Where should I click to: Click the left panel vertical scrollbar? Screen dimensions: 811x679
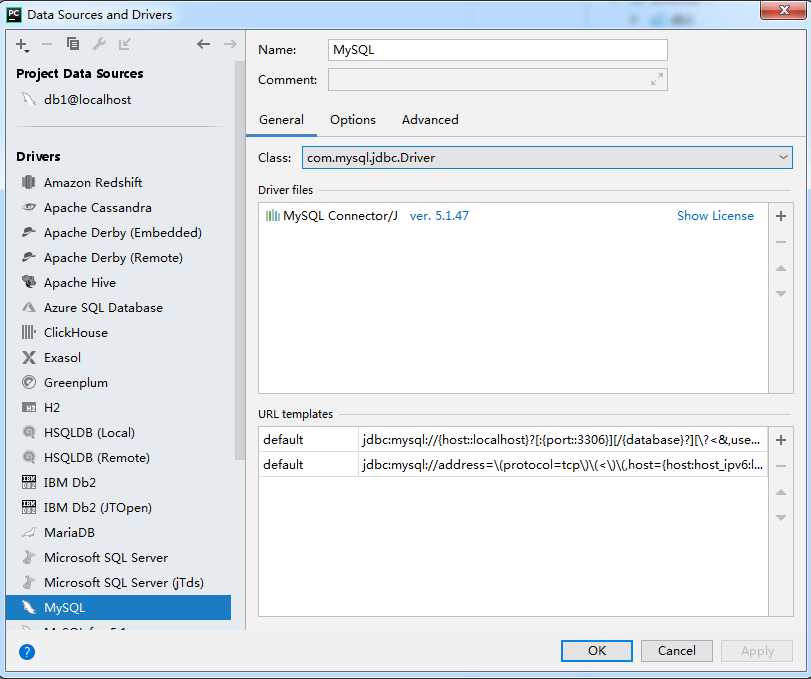click(239, 259)
